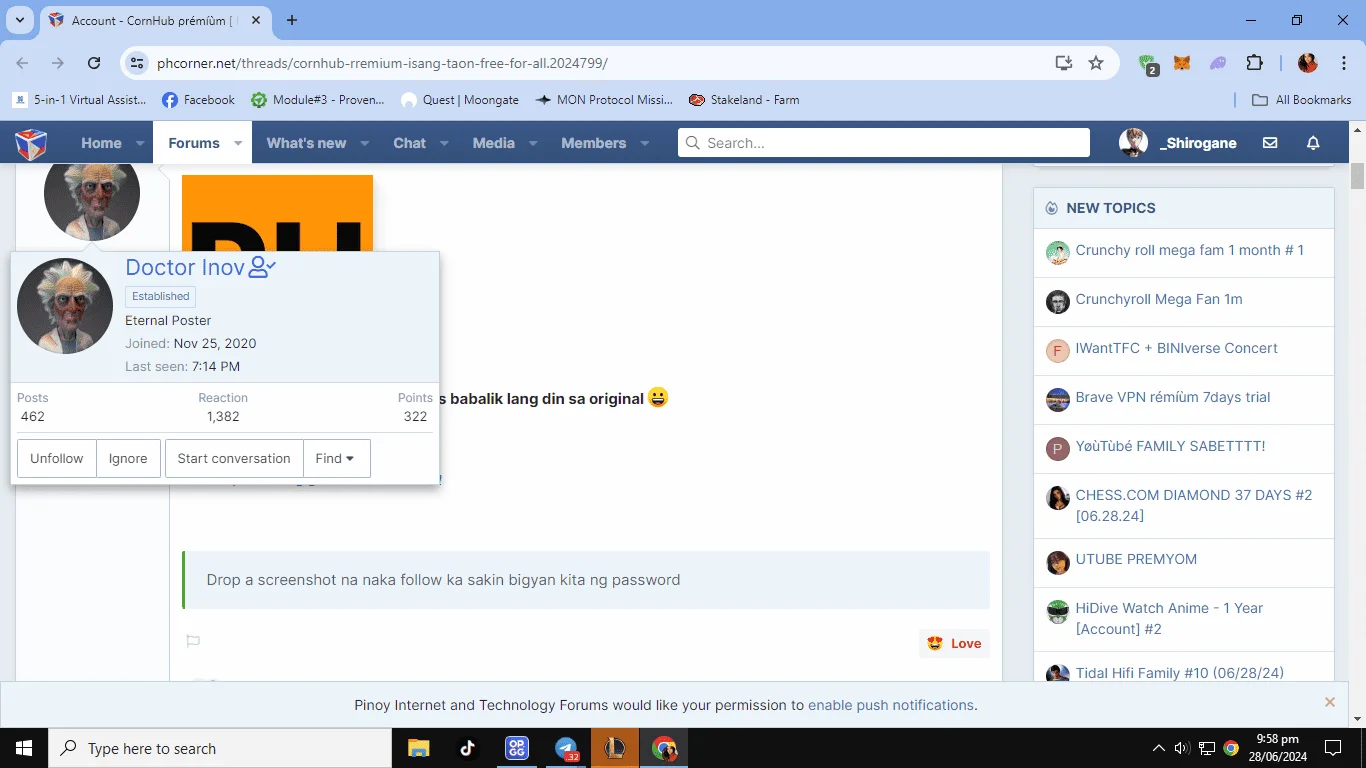
Task: Open the What's new nav item
Action: coord(306,143)
